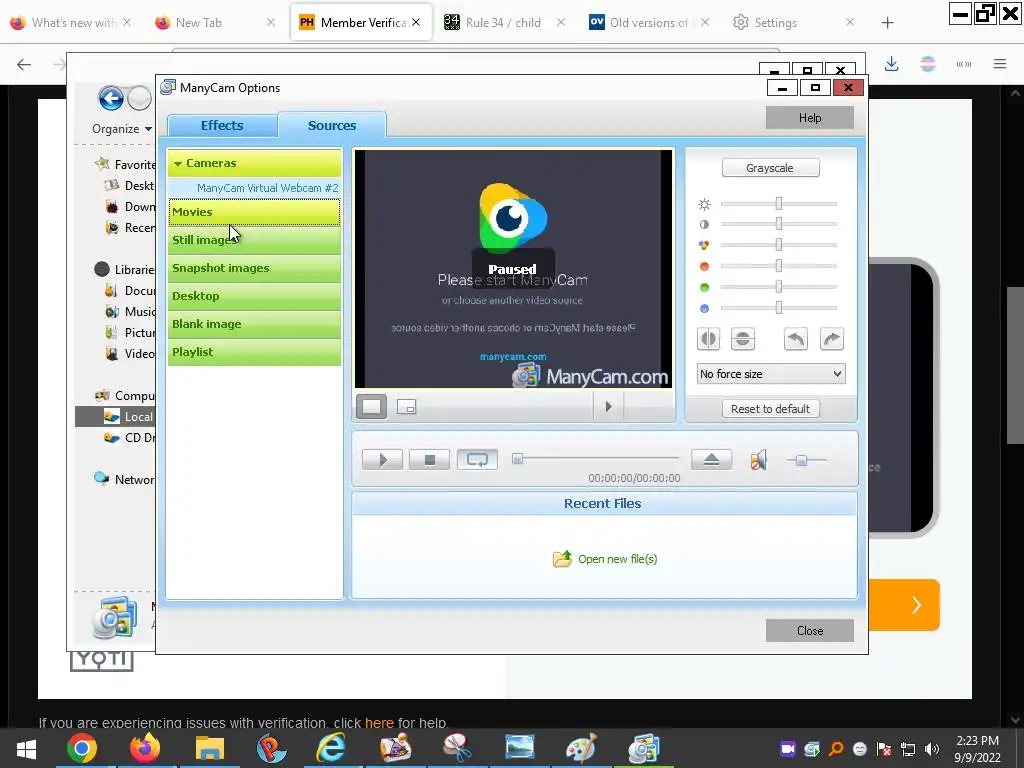Open the Firefox hamburger menu
Image resolution: width=1024 pixels, height=768 pixels.
click(1000, 64)
